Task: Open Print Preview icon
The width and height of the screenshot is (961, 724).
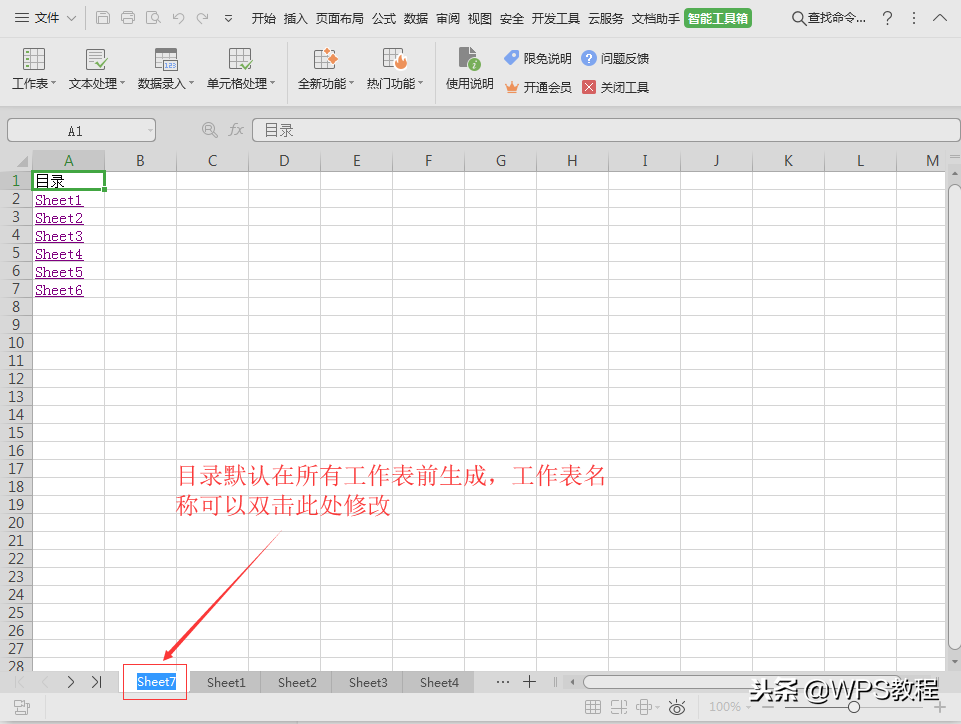Action: tap(153, 18)
